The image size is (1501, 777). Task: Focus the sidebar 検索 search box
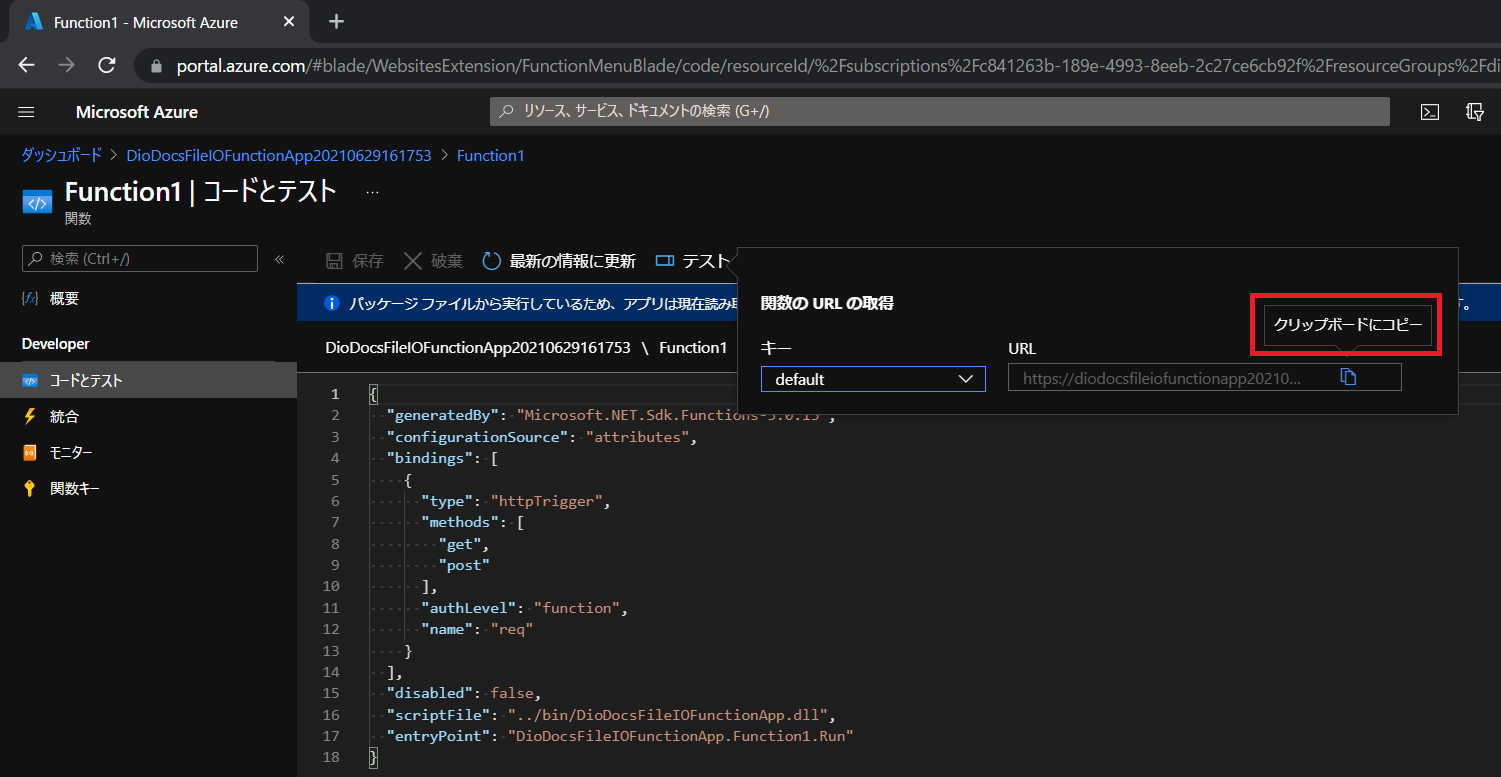(x=140, y=259)
